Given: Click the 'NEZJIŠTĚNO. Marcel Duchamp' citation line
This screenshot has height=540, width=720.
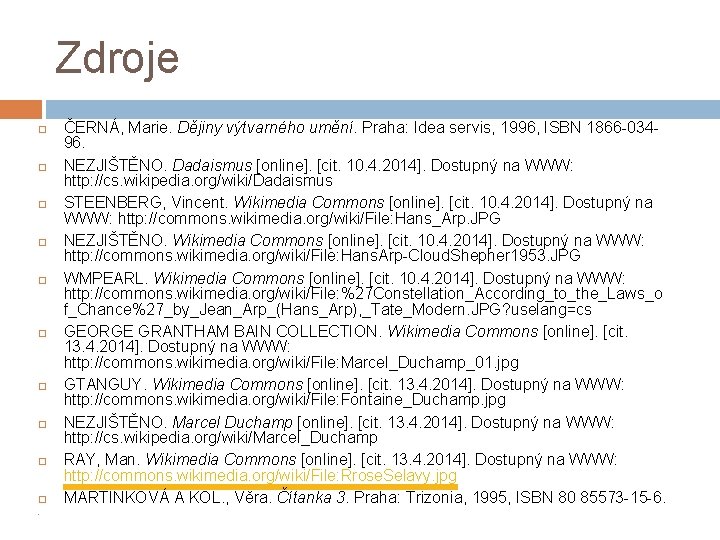Looking at the screenshot, I should (x=339, y=422).
